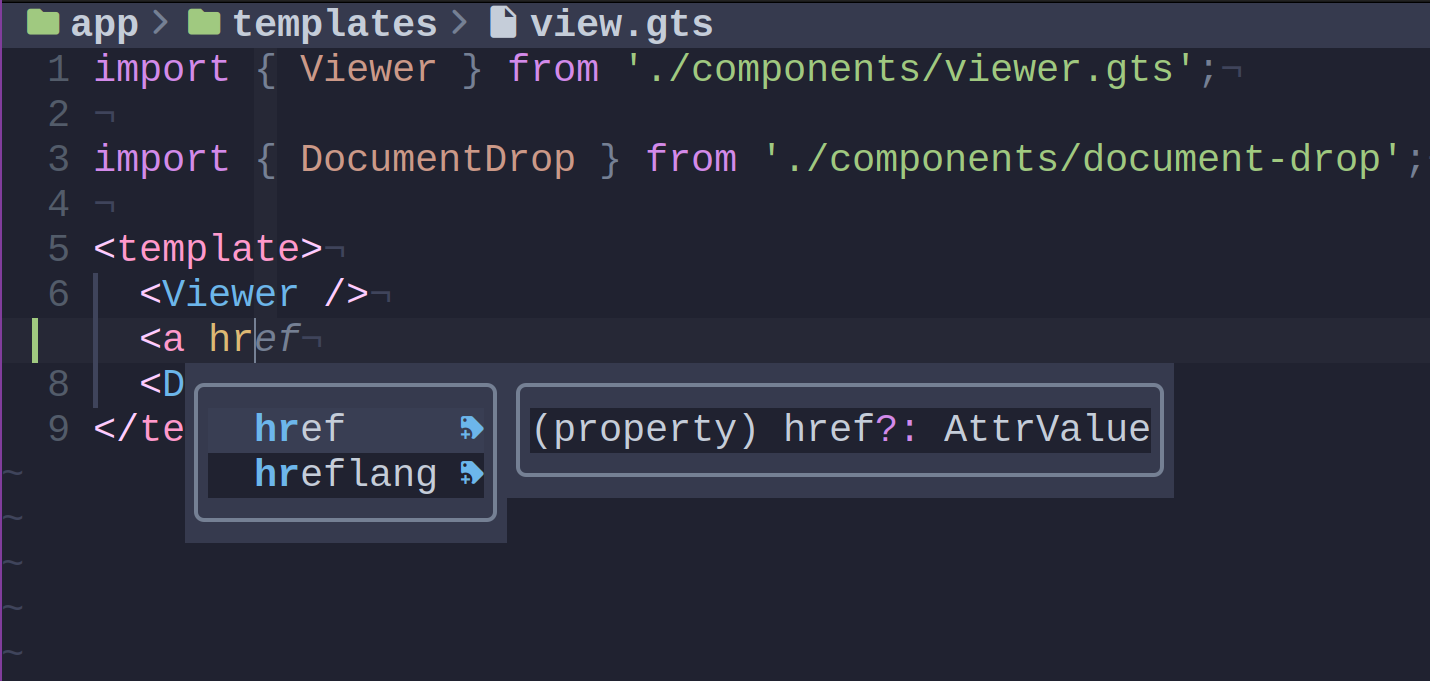Click the property tag icon beside hreflang
1430x681 pixels.
[470, 473]
